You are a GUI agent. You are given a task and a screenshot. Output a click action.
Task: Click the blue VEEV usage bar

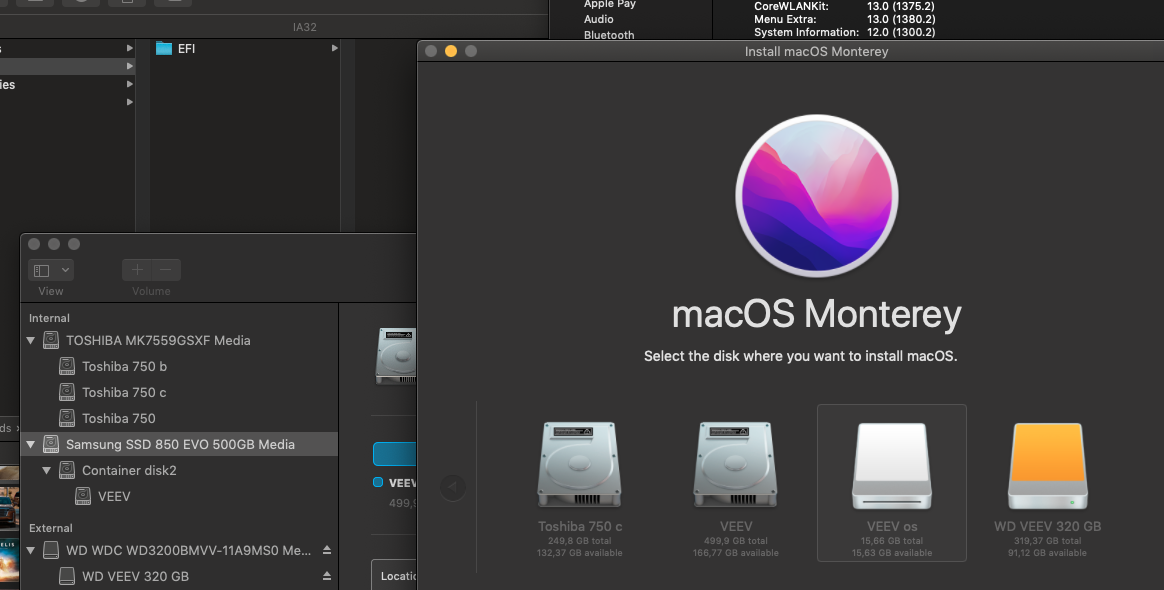coord(394,453)
